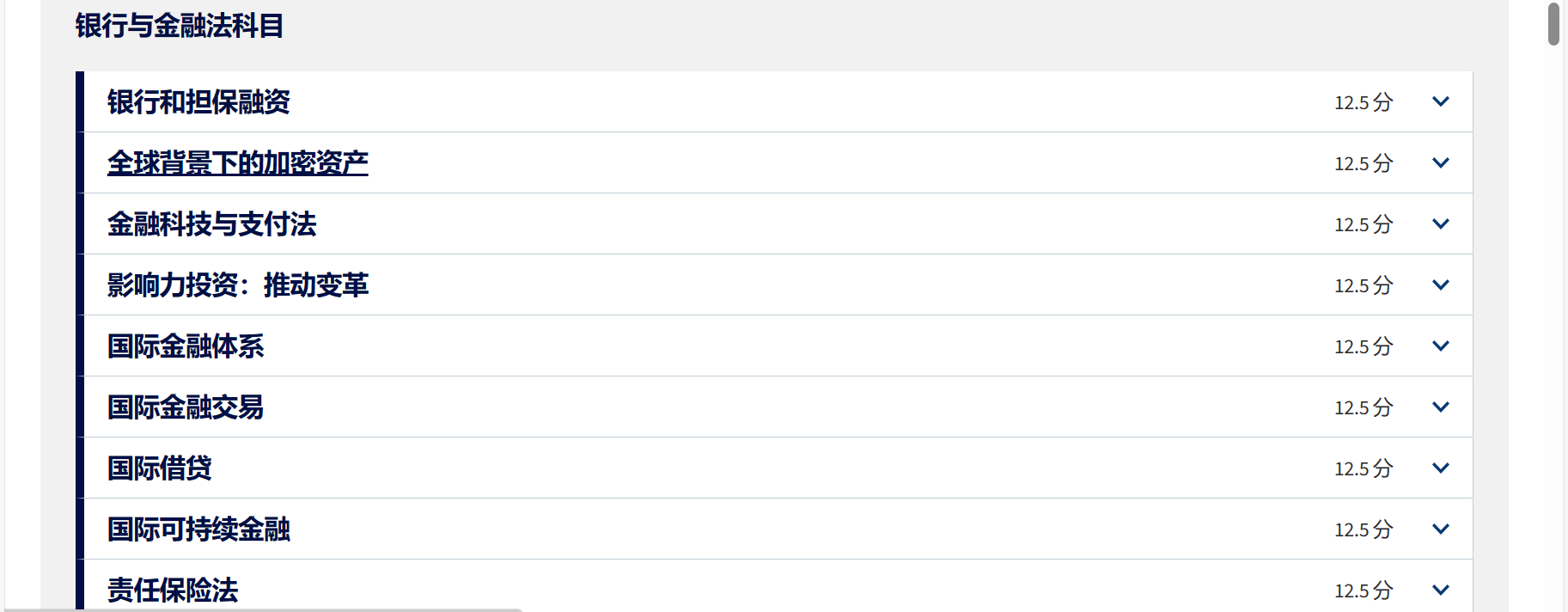Expand chevron for 全球背景下的加密资产

pos(1441,162)
